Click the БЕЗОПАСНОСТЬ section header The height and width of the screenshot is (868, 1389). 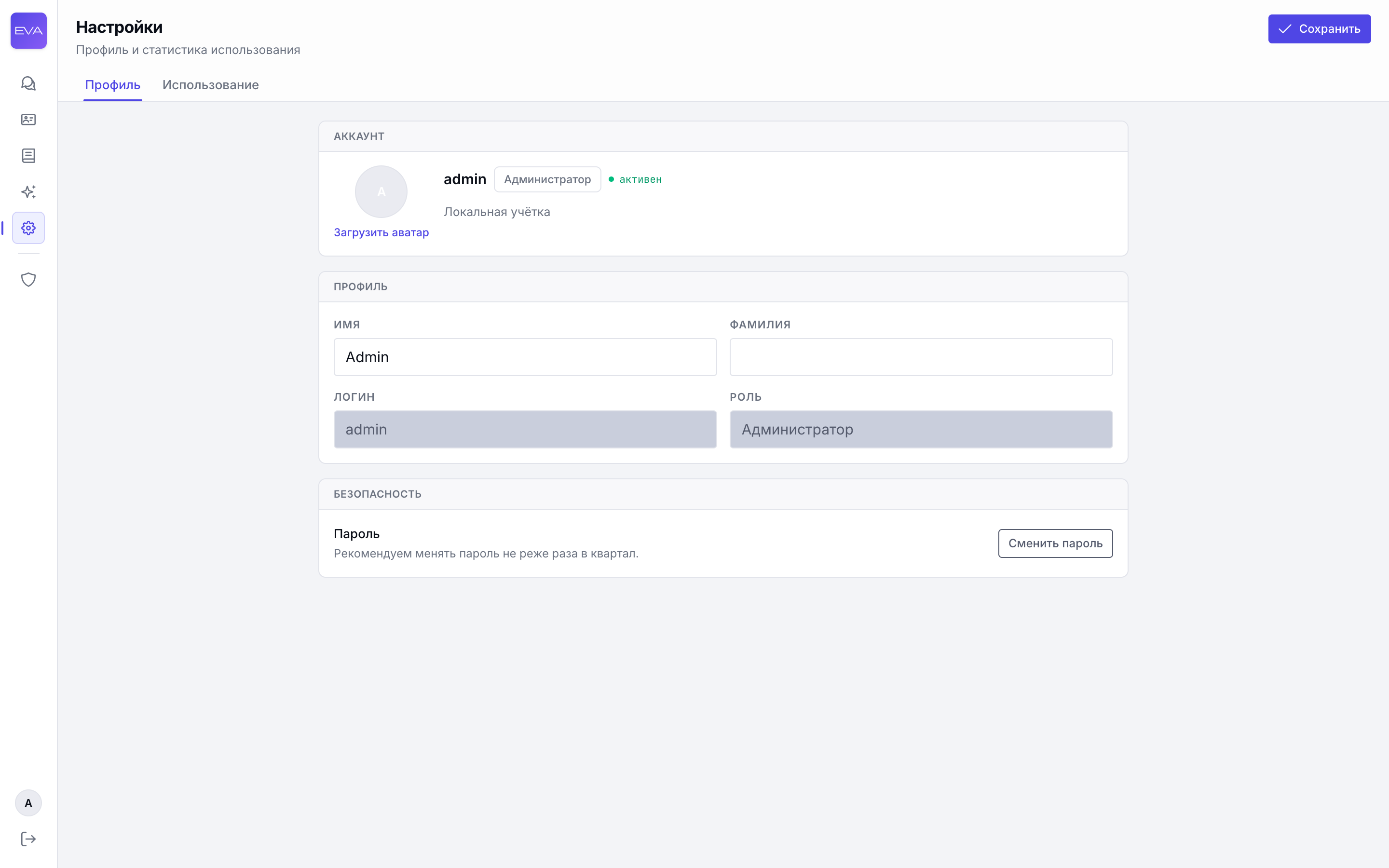(378, 494)
